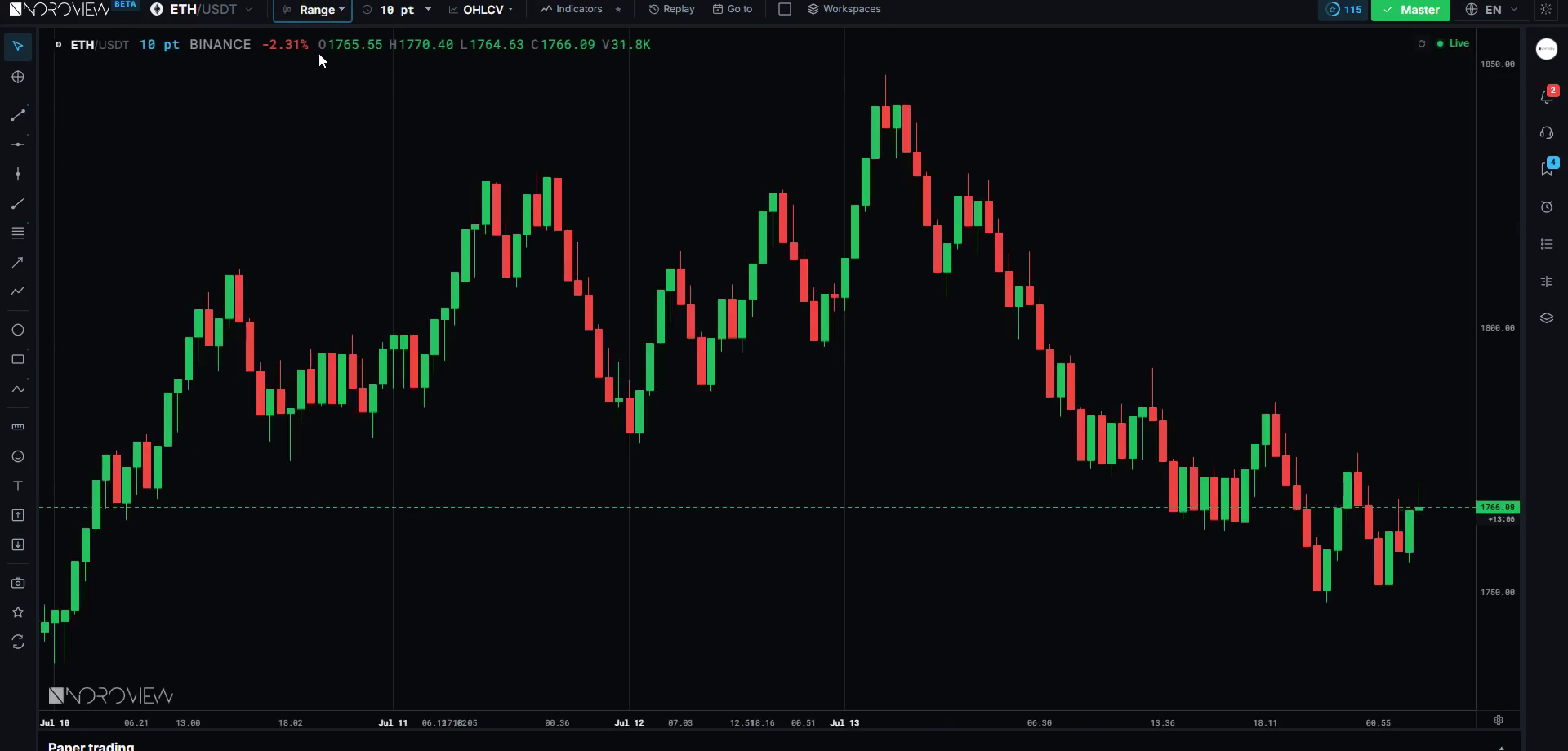
Task: Toggle the square checkbox in top toolbar
Action: pos(785,9)
